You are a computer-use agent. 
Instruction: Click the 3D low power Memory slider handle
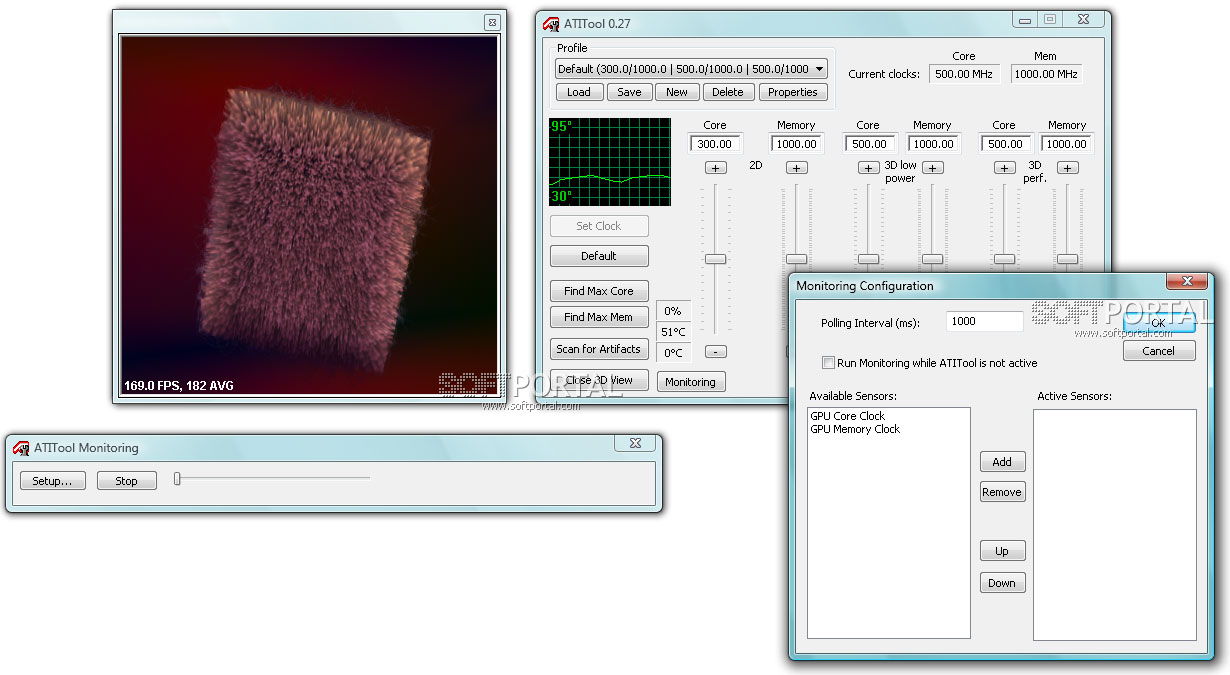(x=932, y=258)
